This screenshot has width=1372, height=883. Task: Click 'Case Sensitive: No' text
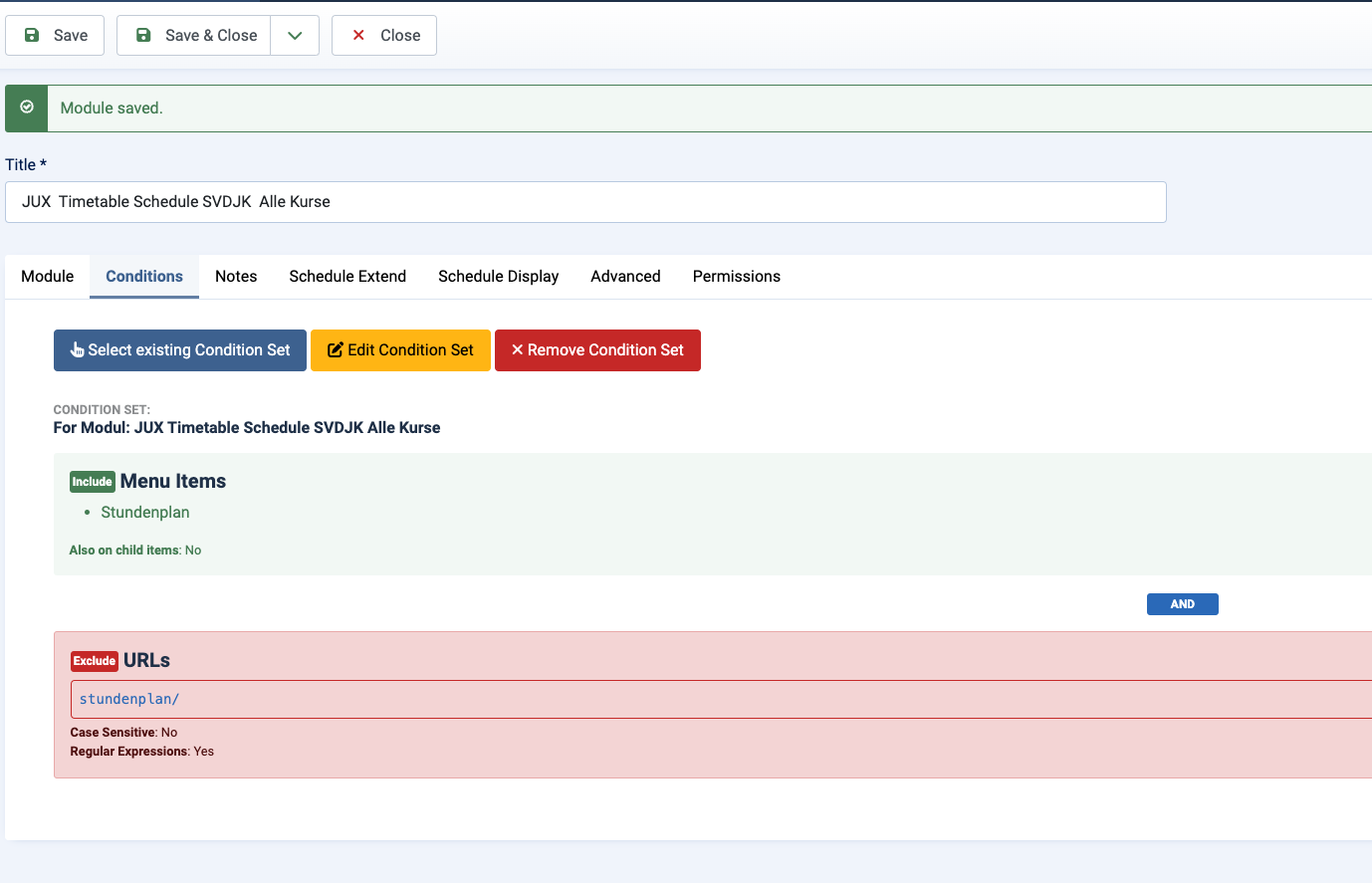123,732
